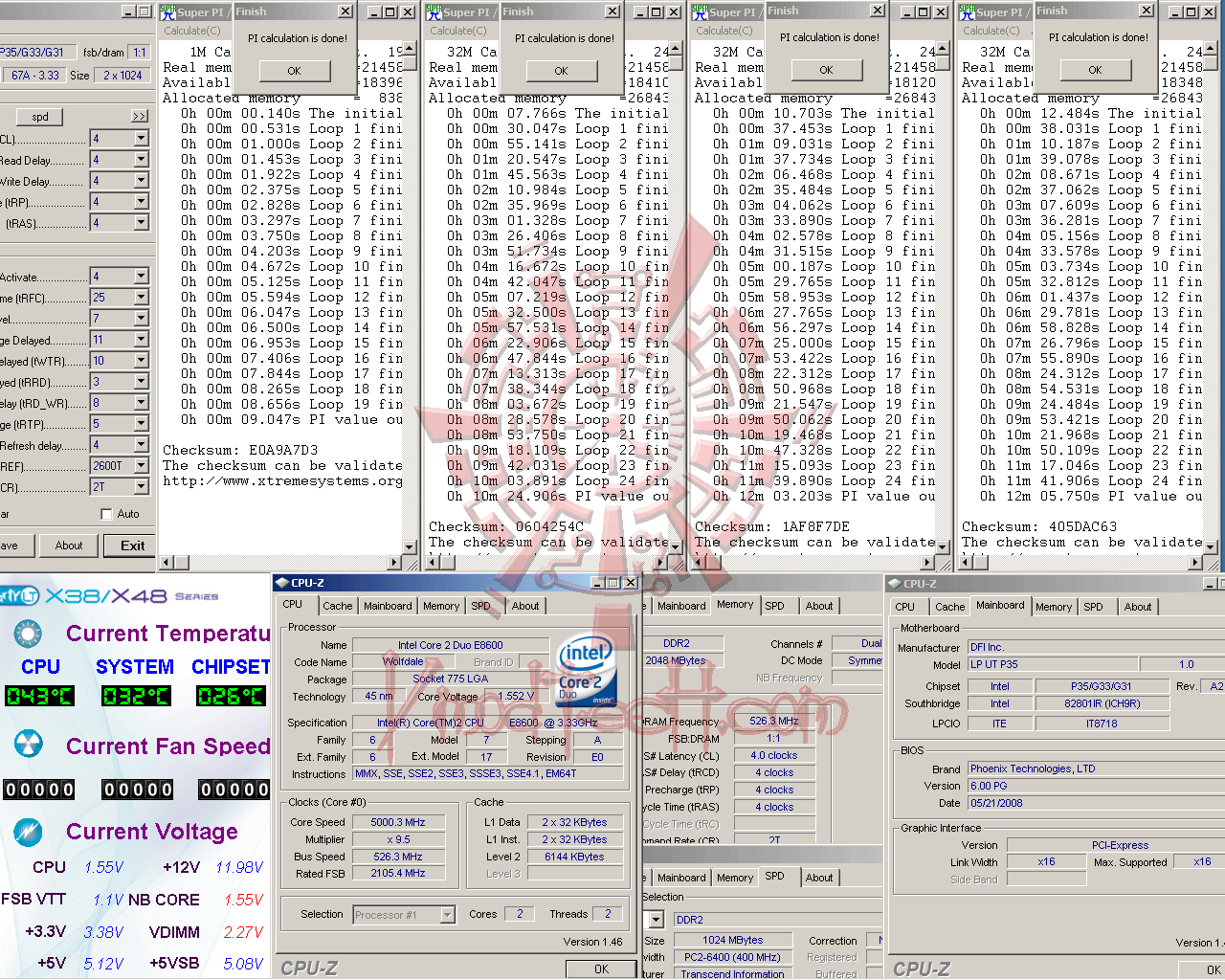
Task: Click the spd button
Action: (x=40, y=117)
